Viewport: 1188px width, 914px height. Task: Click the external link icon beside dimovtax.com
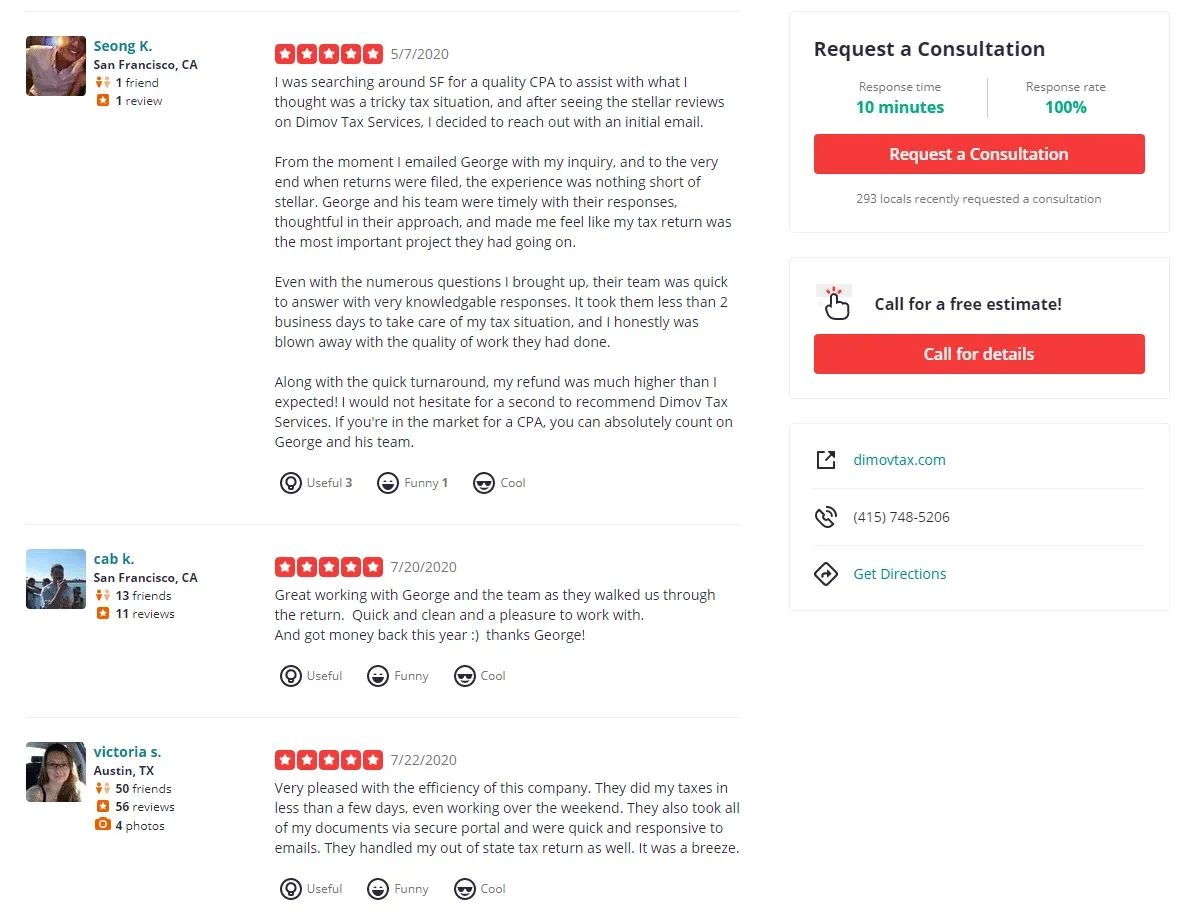pyautogui.click(x=826, y=459)
